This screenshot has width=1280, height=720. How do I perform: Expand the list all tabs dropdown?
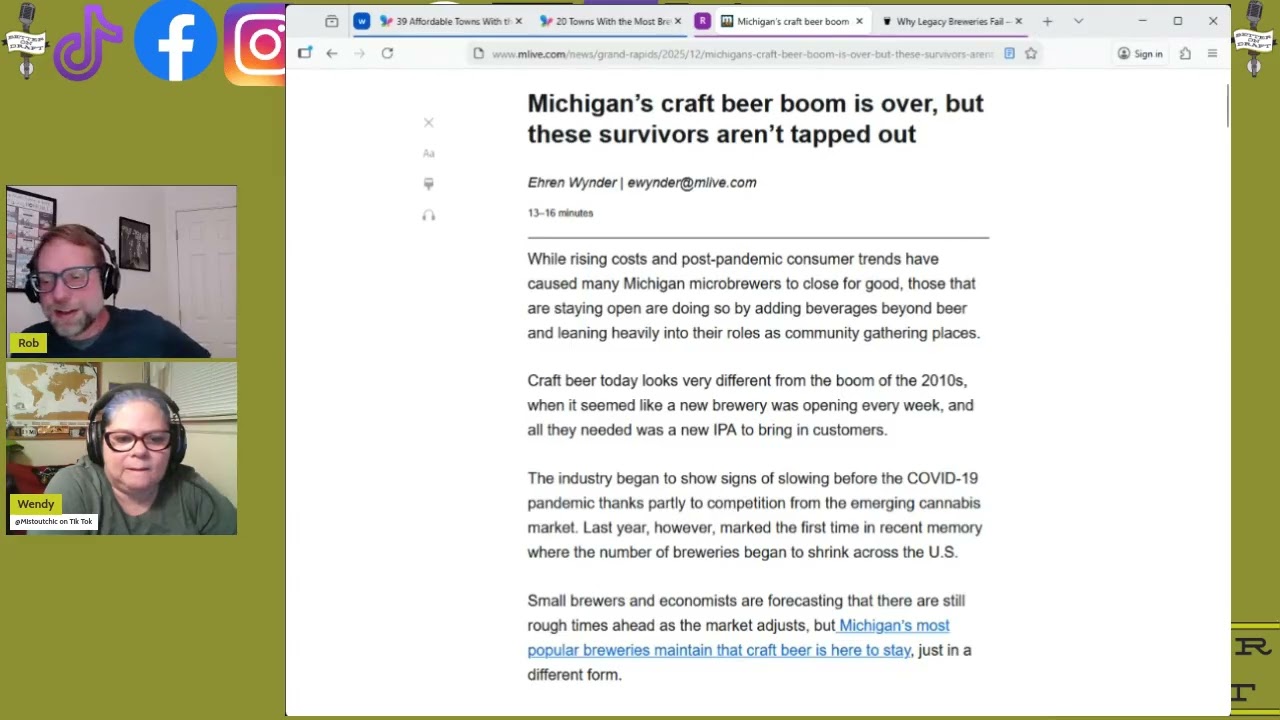(1078, 21)
